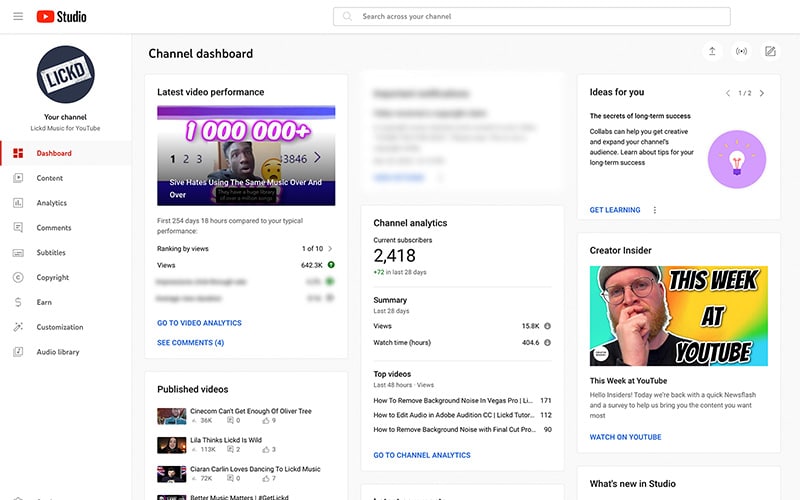Click the green Views status indicator
The image size is (800, 500).
[x=331, y=265]
